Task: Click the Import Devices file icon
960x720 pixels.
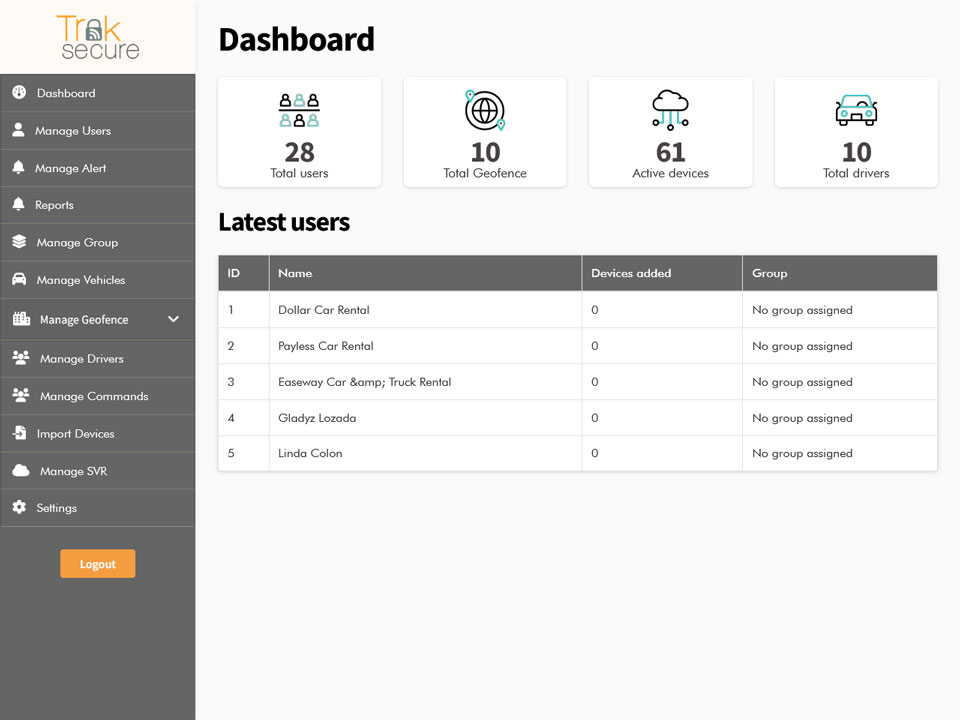Action: click(x=19, y=433)
